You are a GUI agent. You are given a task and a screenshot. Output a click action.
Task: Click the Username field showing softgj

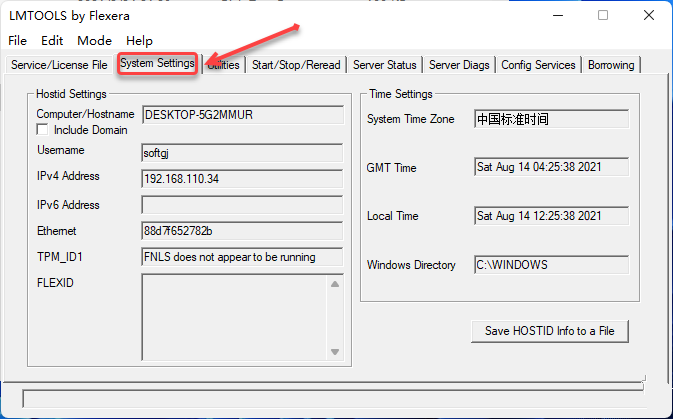(x=242, y=153)
